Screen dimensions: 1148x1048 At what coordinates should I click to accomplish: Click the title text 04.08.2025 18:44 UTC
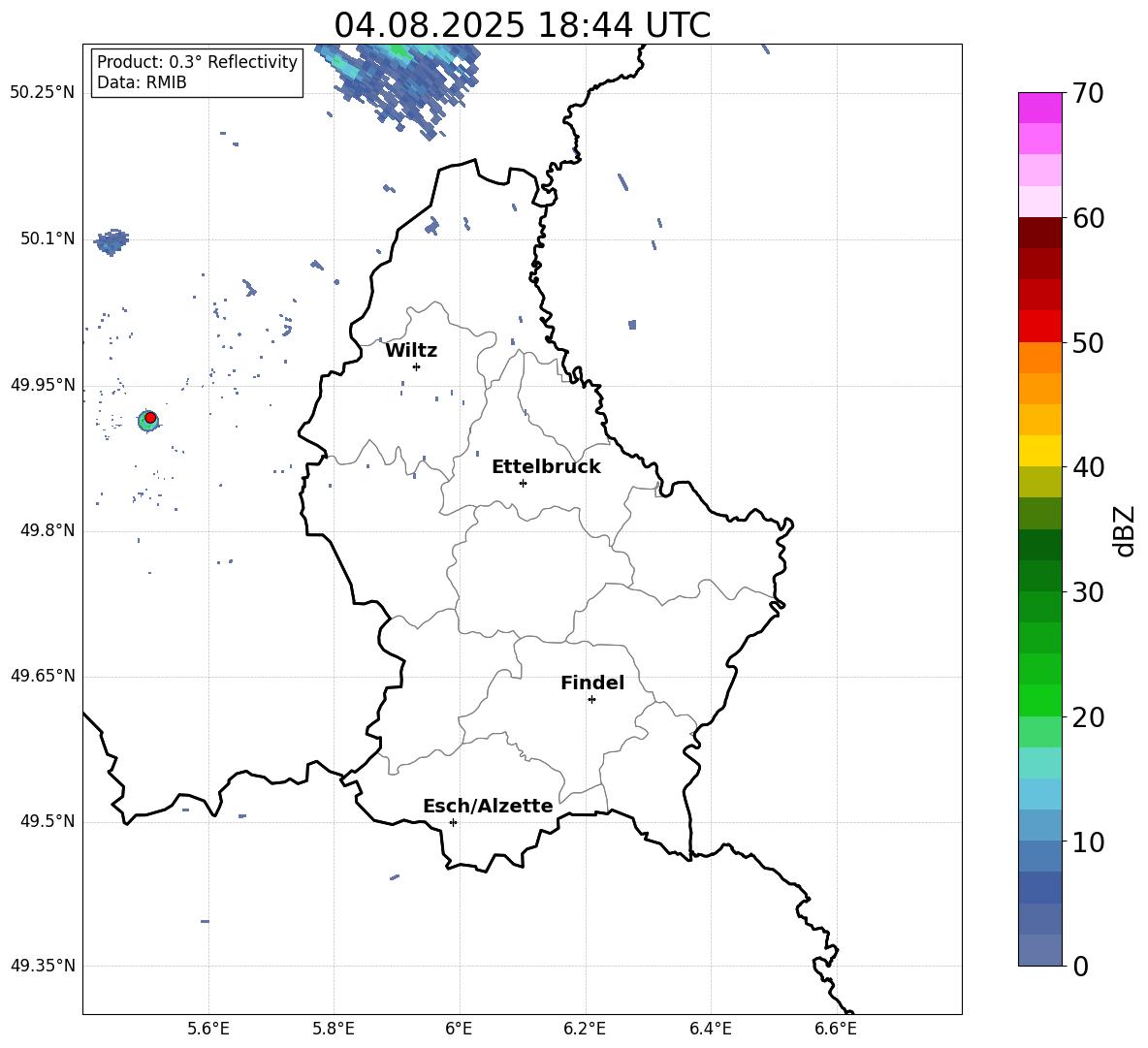(x=522, y=25)
